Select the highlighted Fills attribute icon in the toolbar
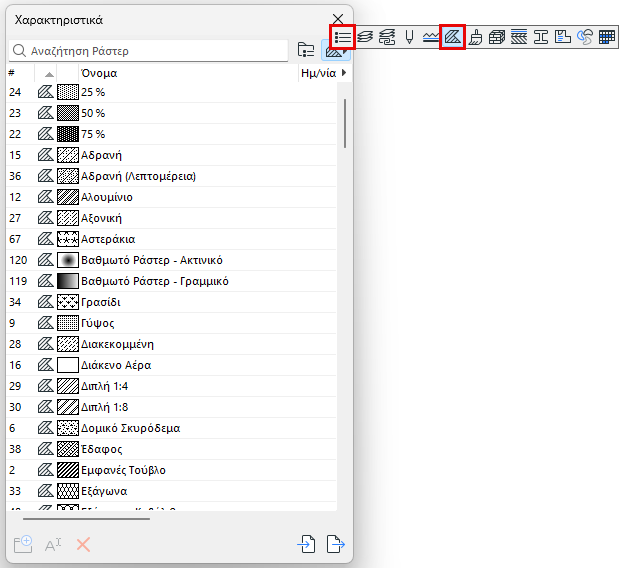The width and height of the screenshot is (622, 568). 453,37
